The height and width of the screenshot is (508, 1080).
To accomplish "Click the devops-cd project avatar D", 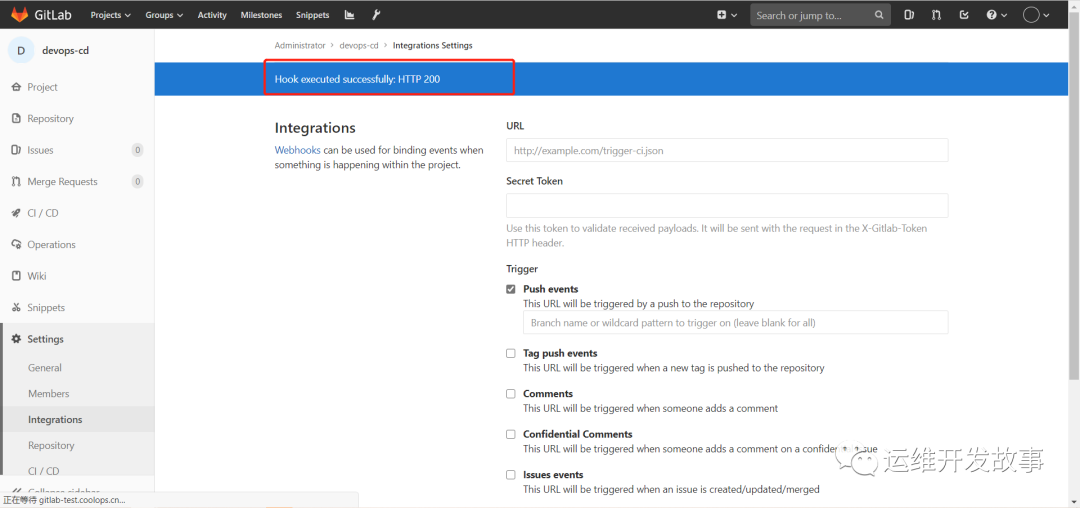I will pos(21,50).
